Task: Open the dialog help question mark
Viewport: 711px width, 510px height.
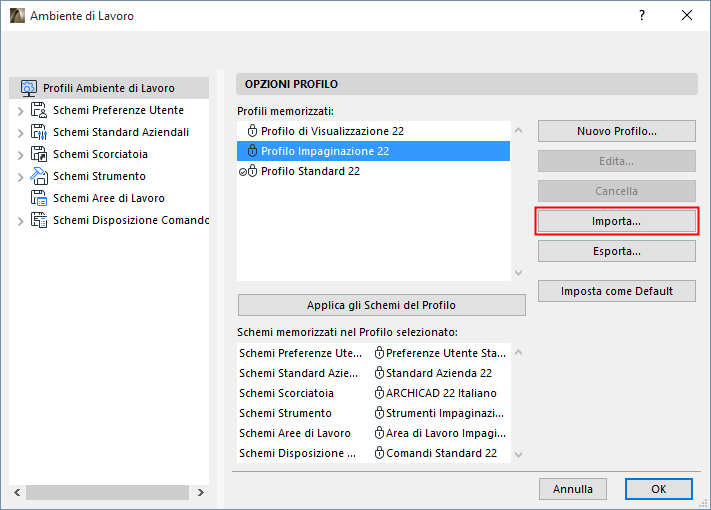Action: [x=641, y=15]
